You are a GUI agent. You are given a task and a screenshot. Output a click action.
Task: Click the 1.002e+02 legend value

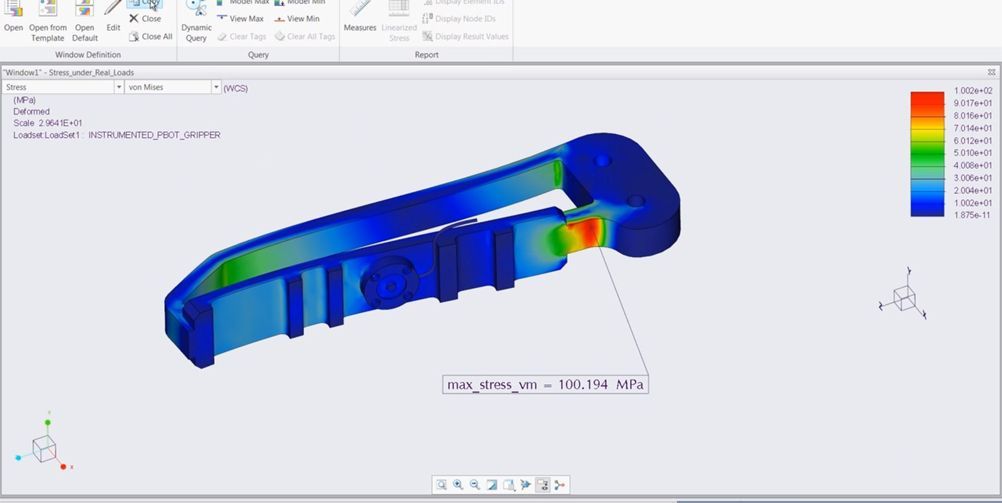tap(973, 91)
